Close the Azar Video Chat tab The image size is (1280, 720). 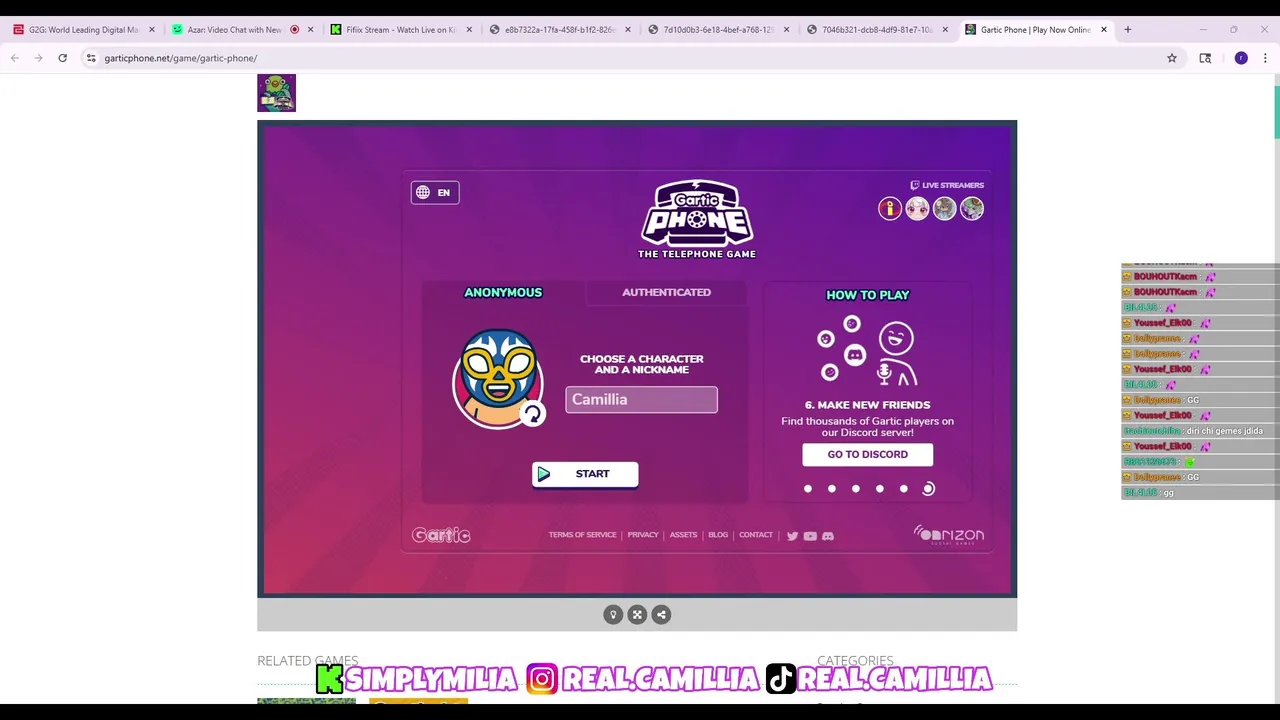(x=310, y=30)
